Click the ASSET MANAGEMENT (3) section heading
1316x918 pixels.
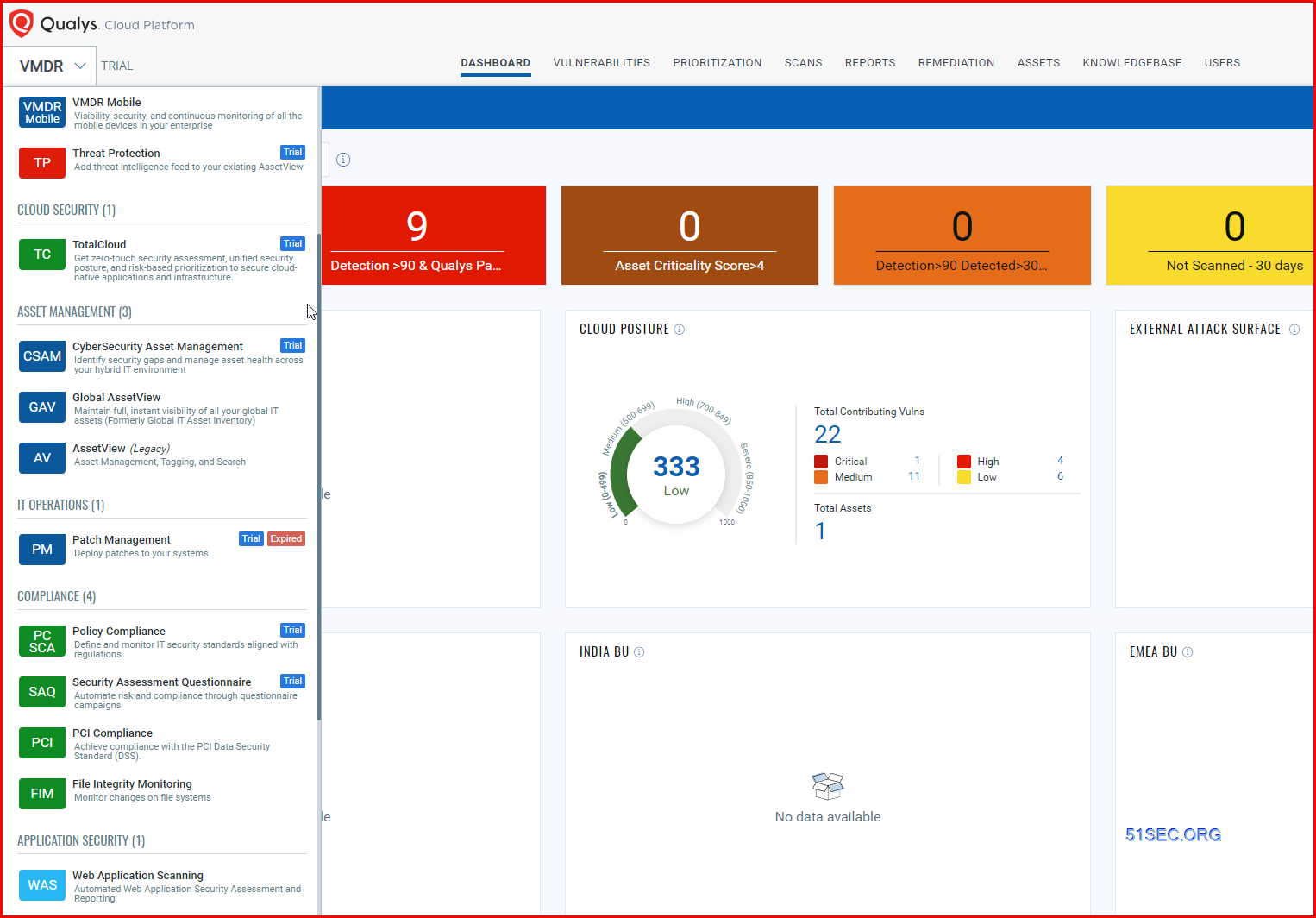point(74,312)
